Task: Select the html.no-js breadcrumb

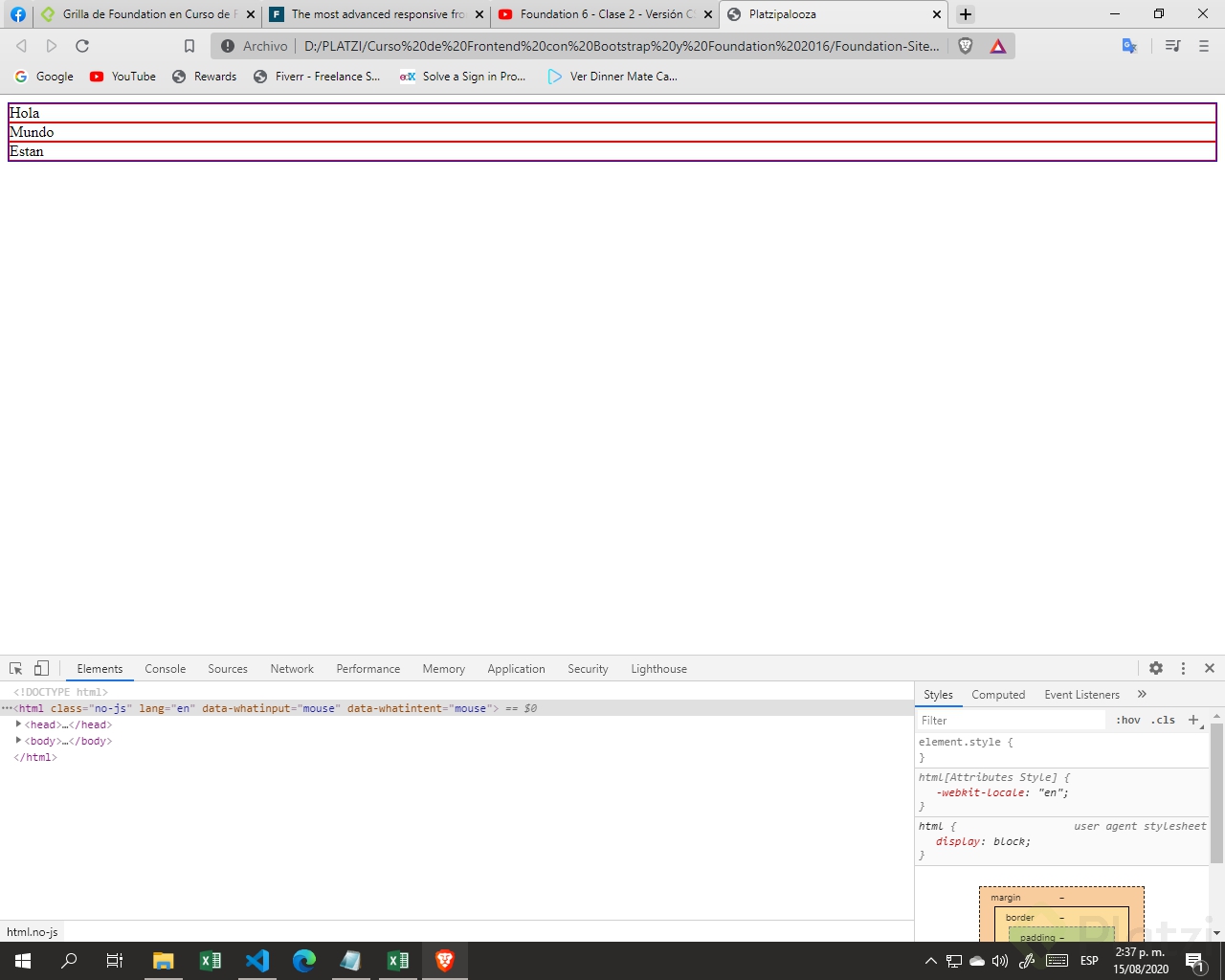Action: [x=33, y=931]
